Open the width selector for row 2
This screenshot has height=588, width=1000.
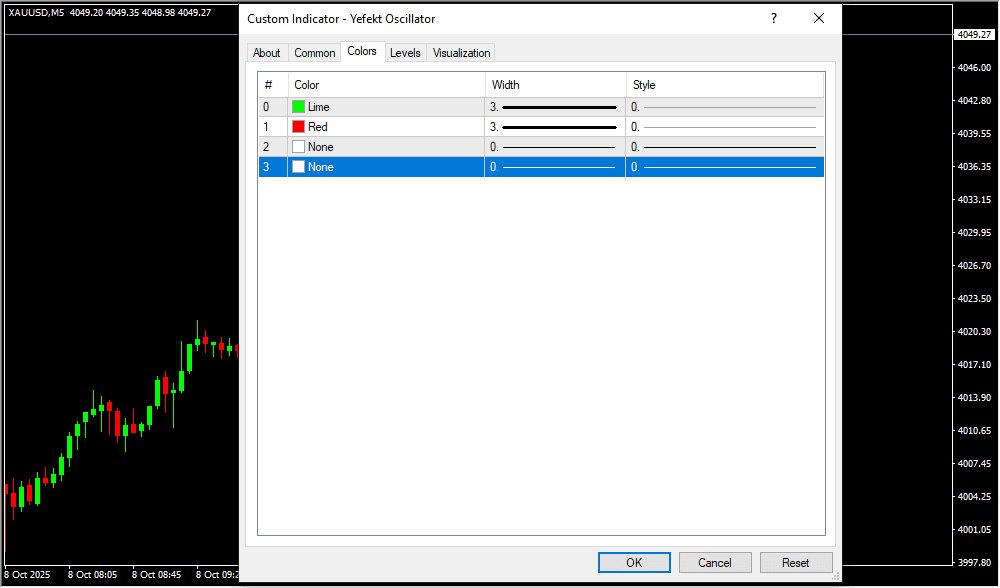(555, 147)
